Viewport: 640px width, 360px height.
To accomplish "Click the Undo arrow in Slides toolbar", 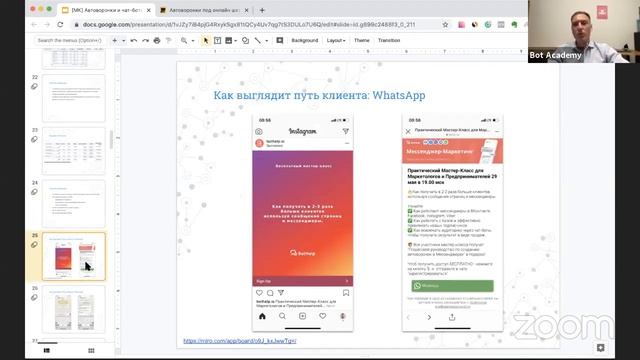I will pos(133,40).
